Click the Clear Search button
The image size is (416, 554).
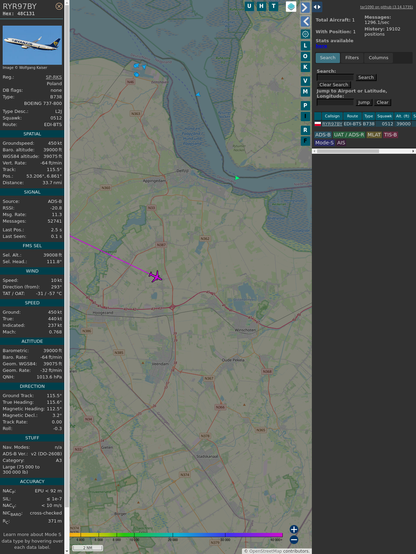[x=334, y=84]
